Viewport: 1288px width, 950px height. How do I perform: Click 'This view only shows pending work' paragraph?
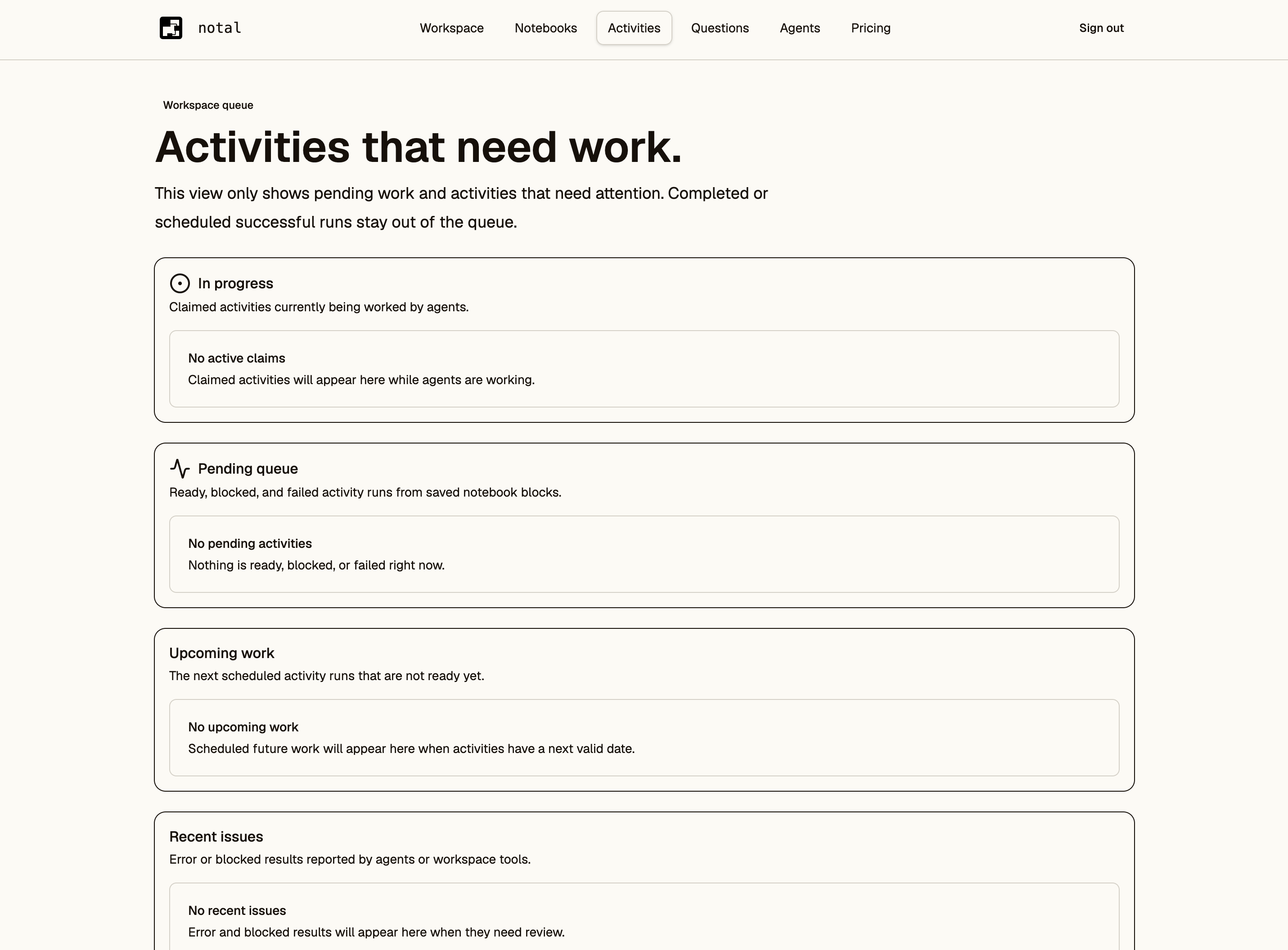461,208
